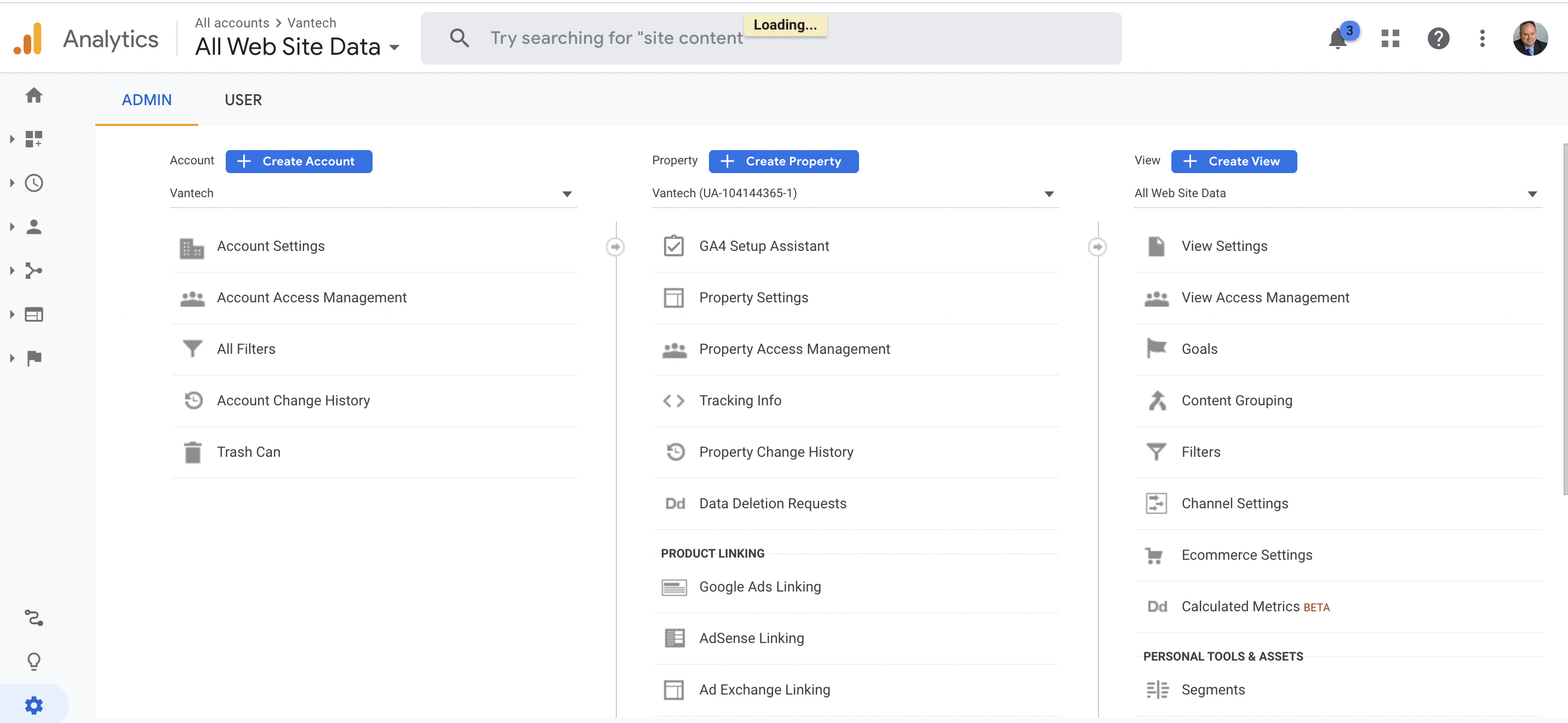1568x723 pixels.
Task: Open Channel Settings
Action: pos(1339,503)
